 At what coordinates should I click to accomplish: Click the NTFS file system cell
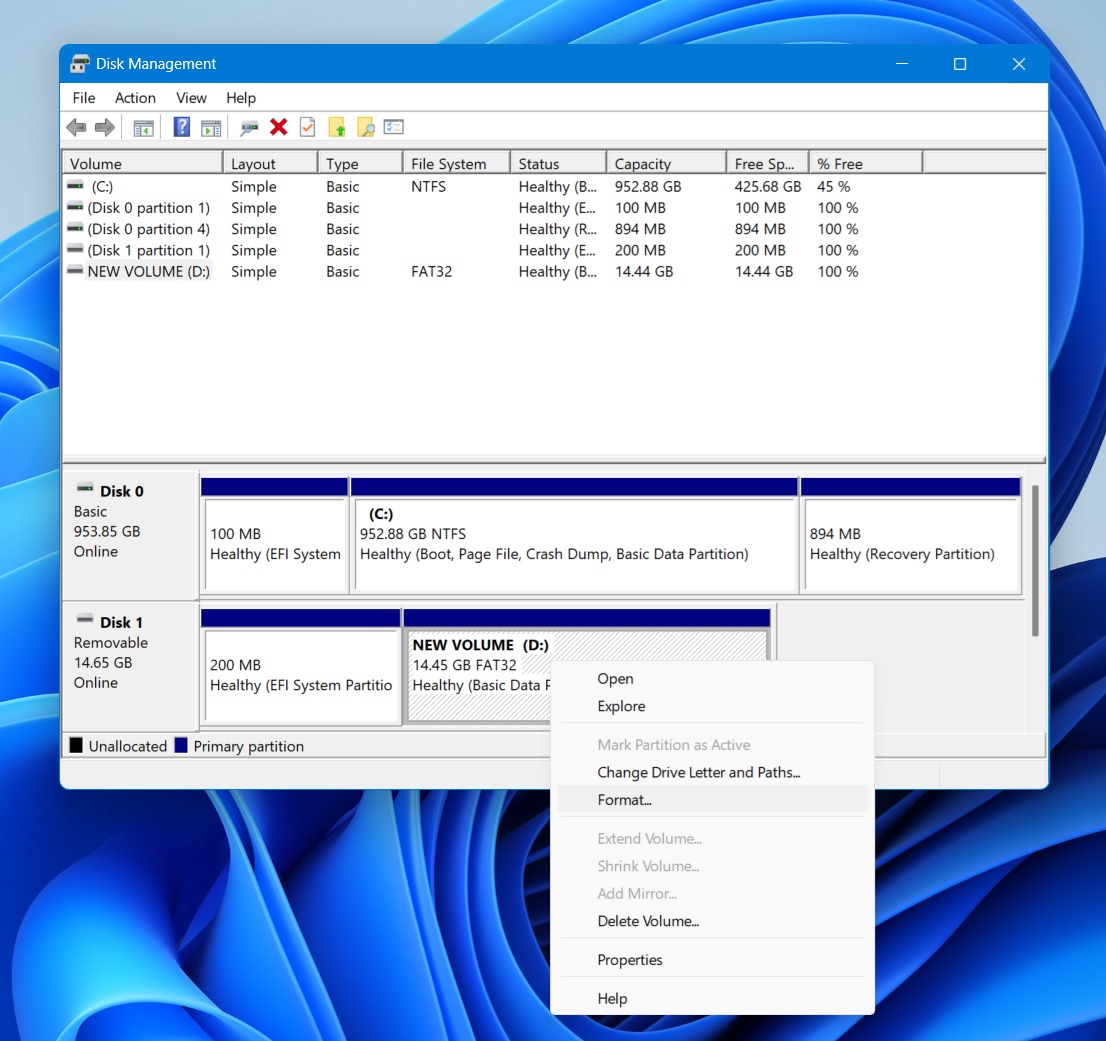[x=428, y=186]
